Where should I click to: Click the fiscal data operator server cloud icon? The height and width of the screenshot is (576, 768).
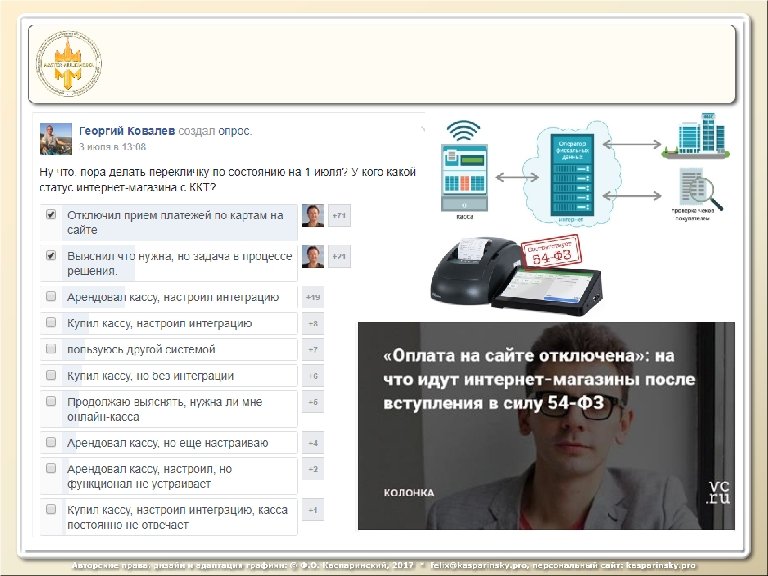click(x=572, y=174)
